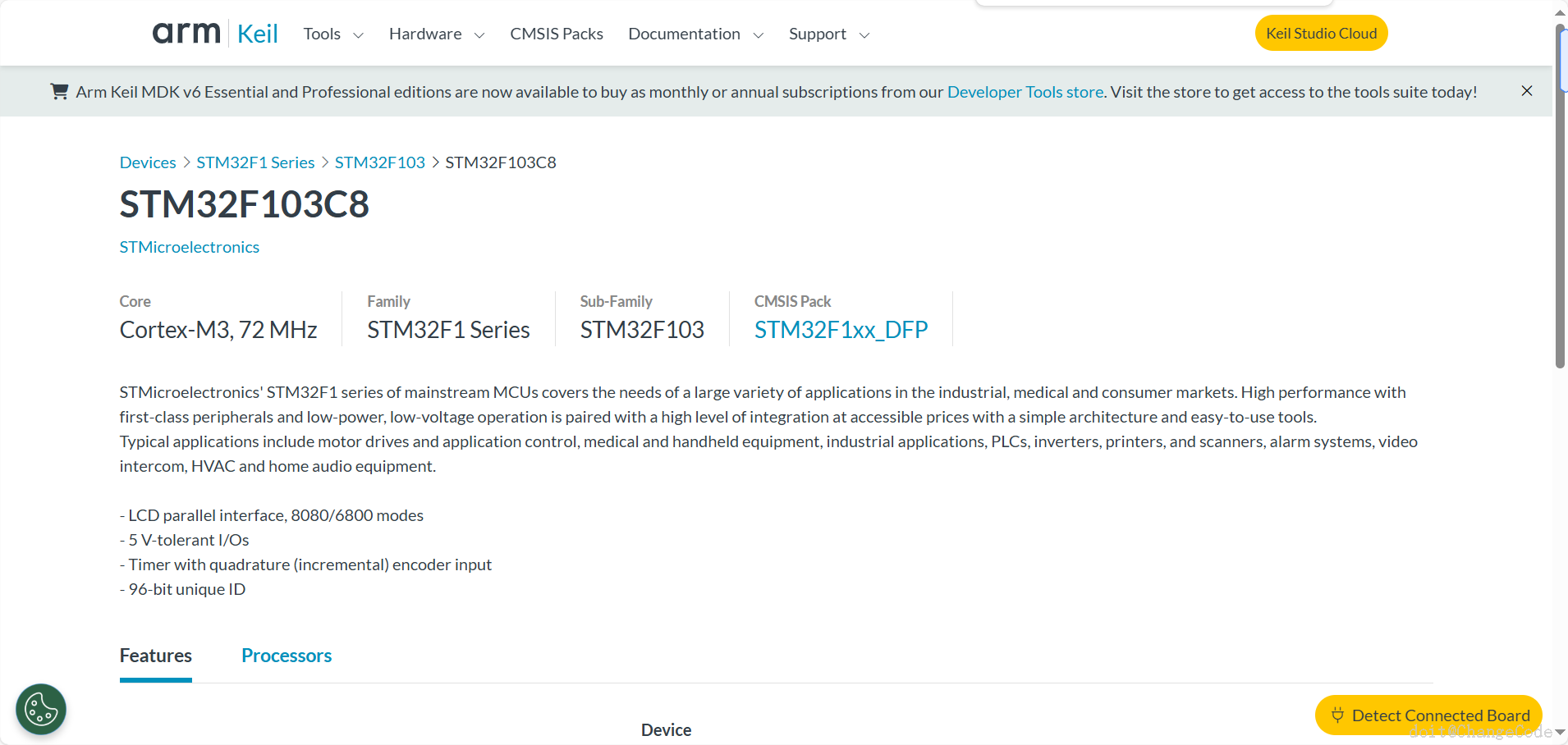Screen dimensions: 1568x745
Task: Dismiss the announcement banner
Action: click(1526, 91)
